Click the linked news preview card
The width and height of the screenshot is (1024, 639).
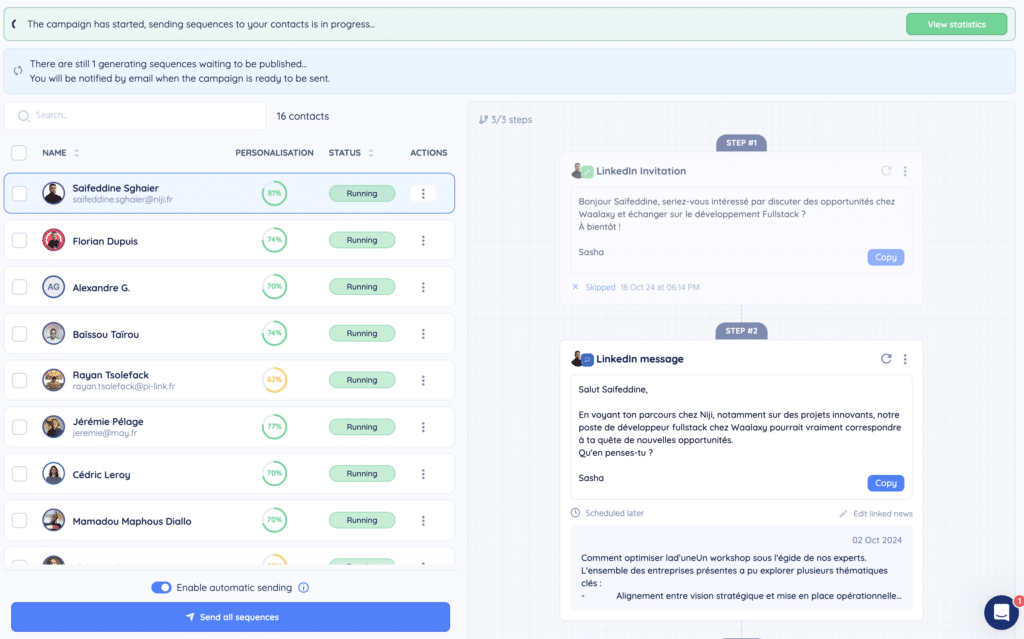tap(741, 568)
